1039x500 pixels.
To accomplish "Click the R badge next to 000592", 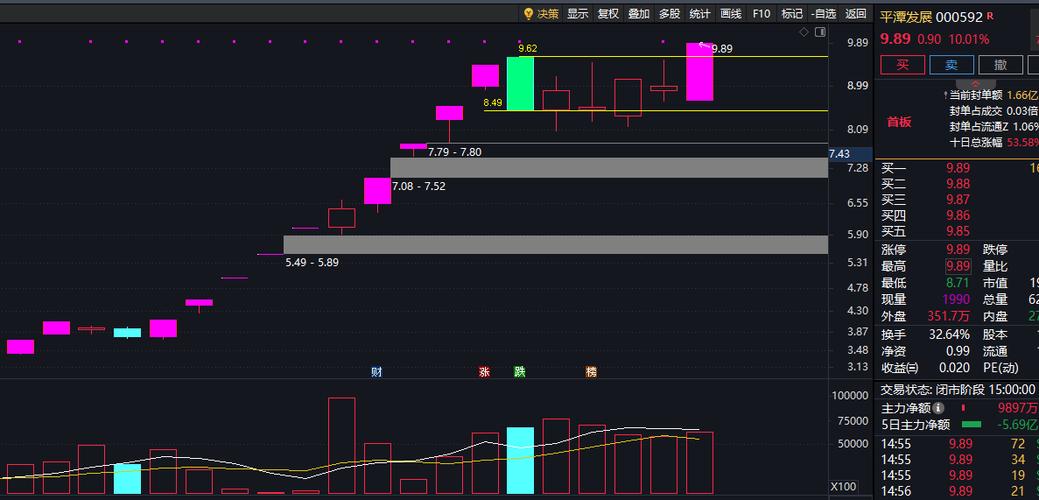I will [990, 16].
